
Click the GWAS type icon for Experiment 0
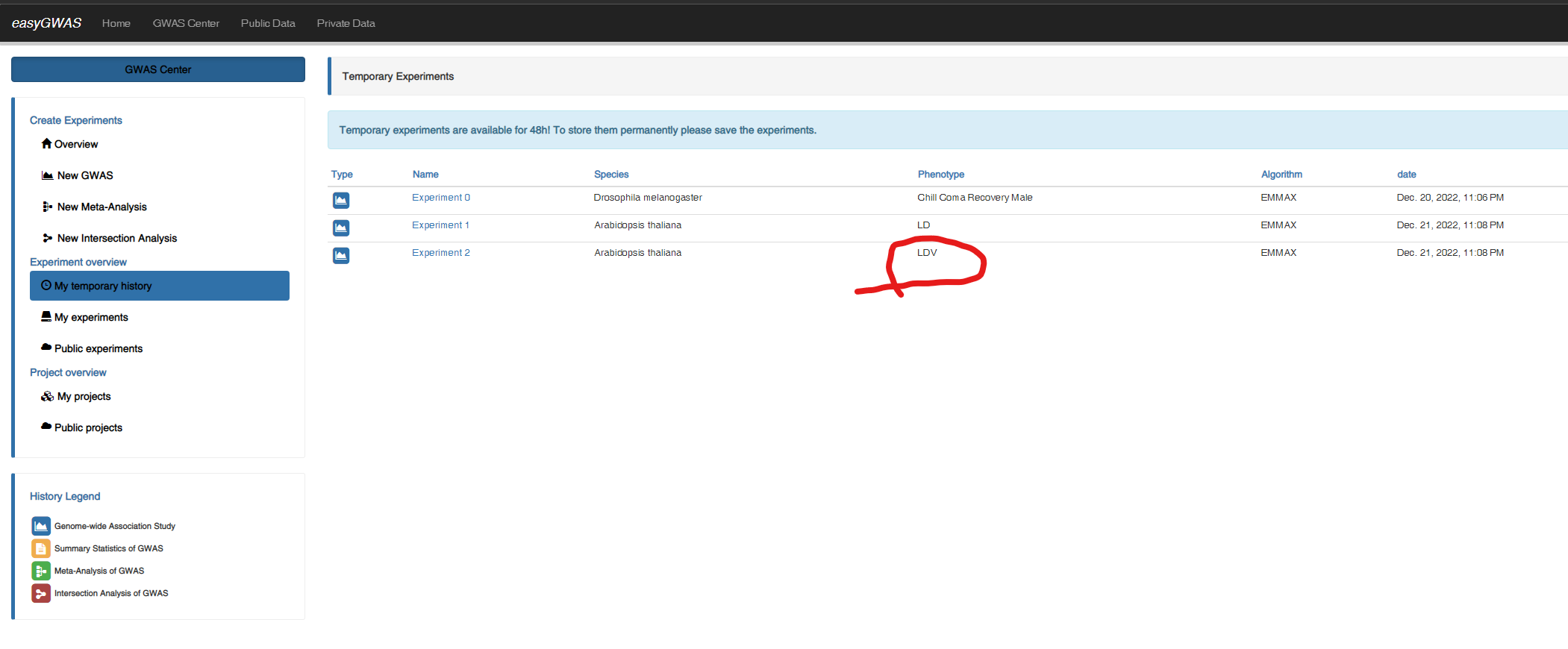coord(341,200)
